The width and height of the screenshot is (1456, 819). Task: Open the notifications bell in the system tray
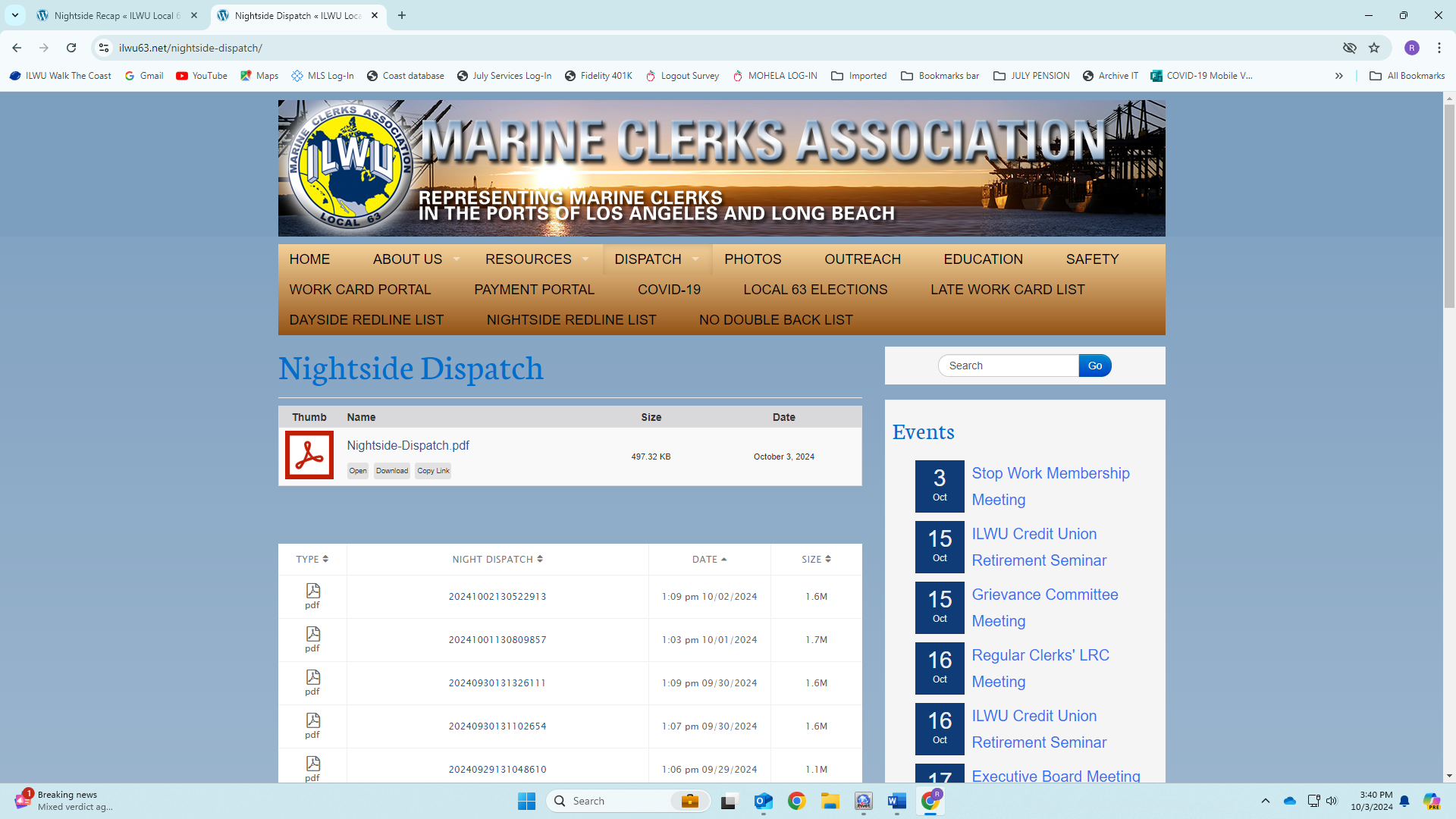(1404, 801)
